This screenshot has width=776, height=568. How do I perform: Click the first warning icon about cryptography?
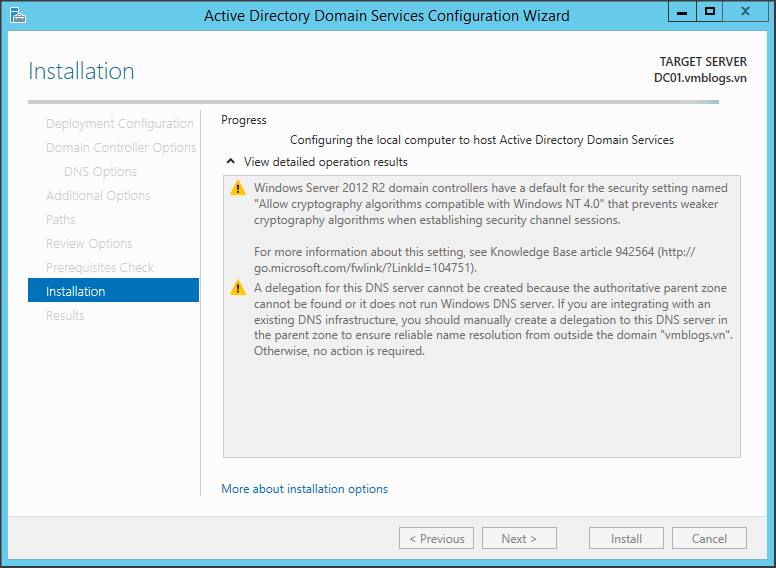click(237, 188)
